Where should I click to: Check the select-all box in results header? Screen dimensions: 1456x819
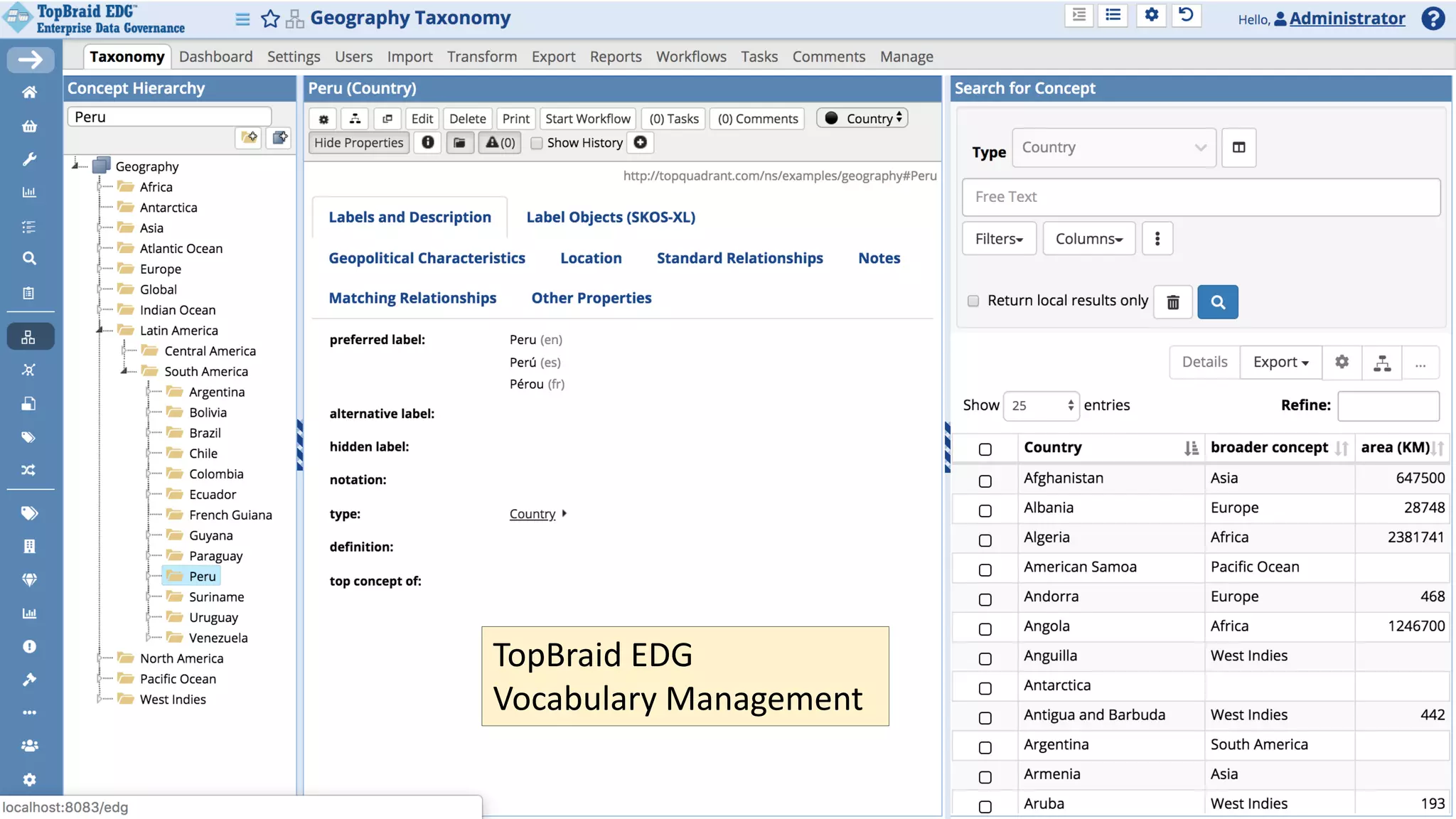[985, 449]
